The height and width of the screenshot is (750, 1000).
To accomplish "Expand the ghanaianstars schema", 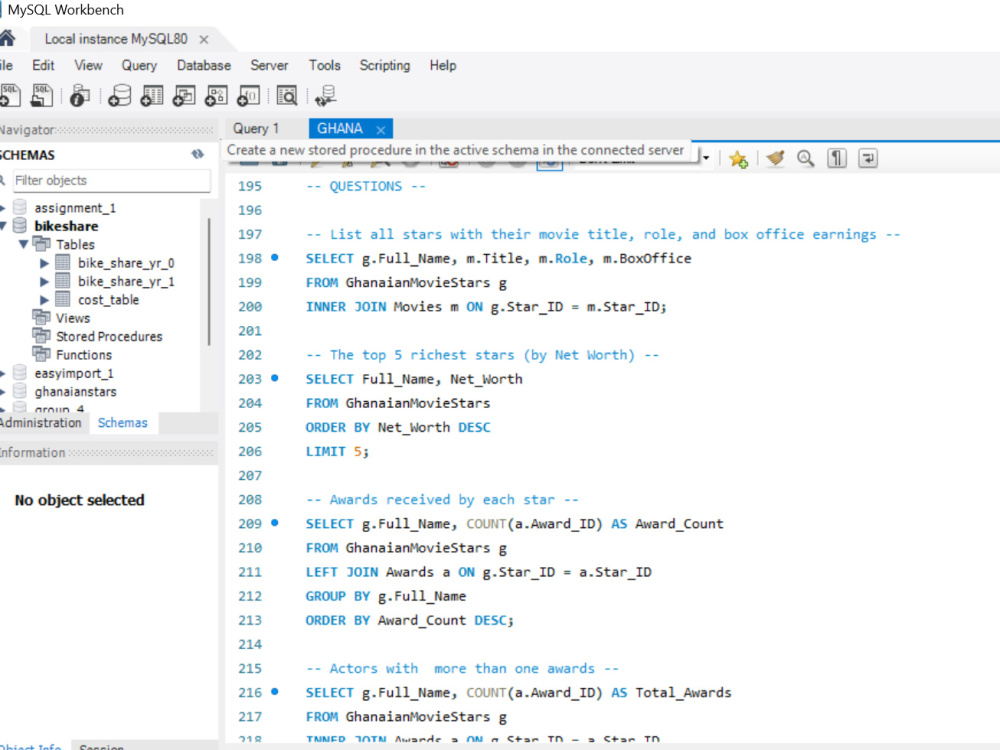I will click(3, 392).
